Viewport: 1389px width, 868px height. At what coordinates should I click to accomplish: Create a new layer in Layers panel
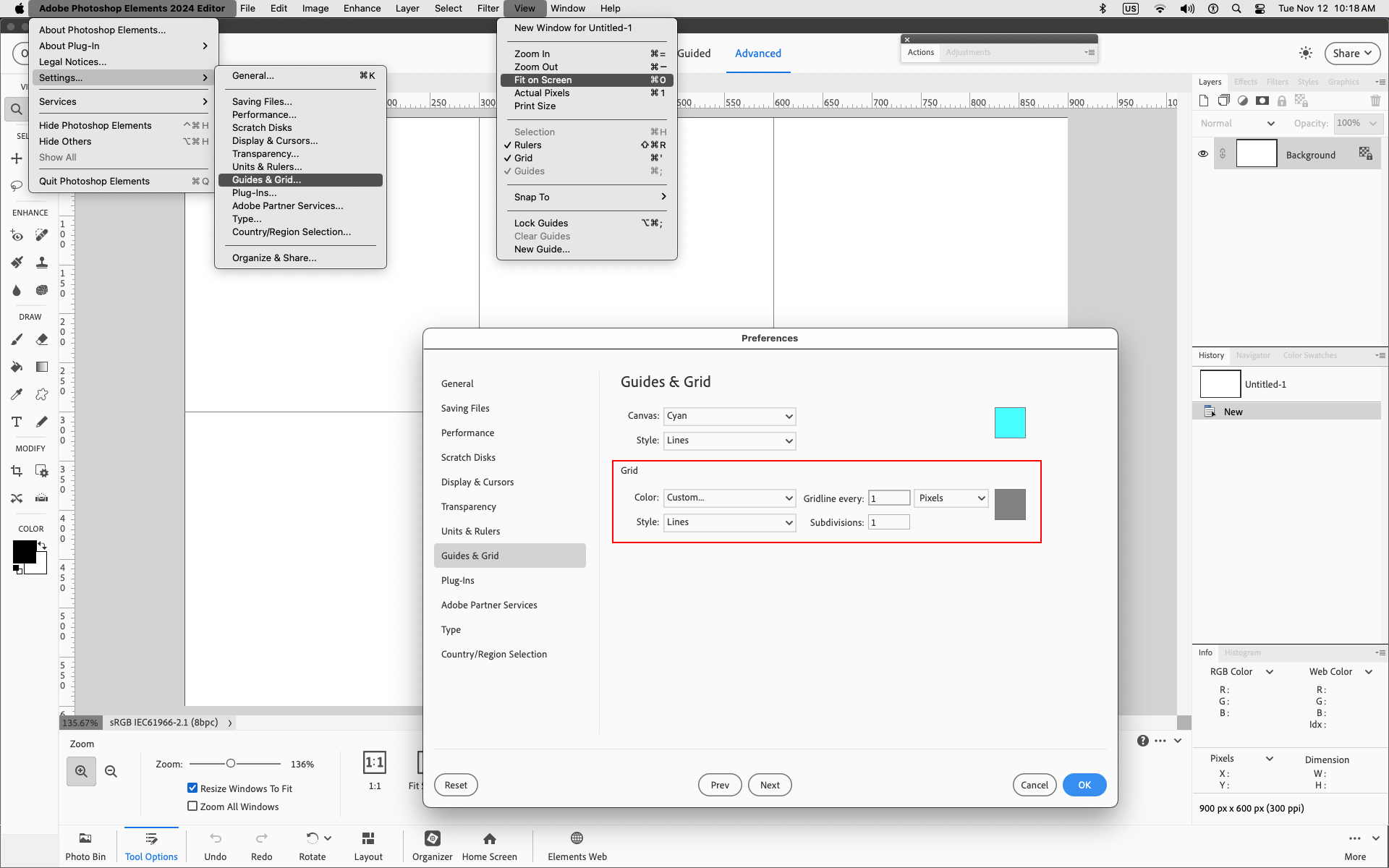click(1204, 101)
